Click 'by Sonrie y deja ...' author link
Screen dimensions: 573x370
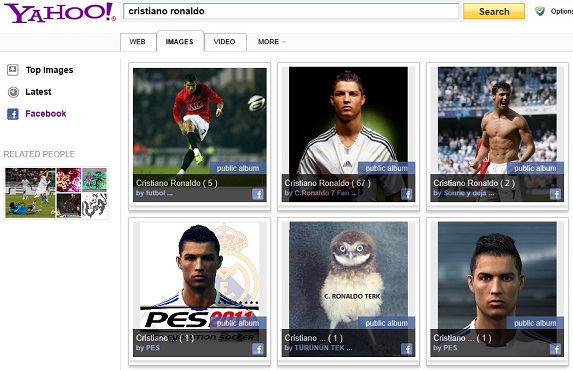(464, 193)
